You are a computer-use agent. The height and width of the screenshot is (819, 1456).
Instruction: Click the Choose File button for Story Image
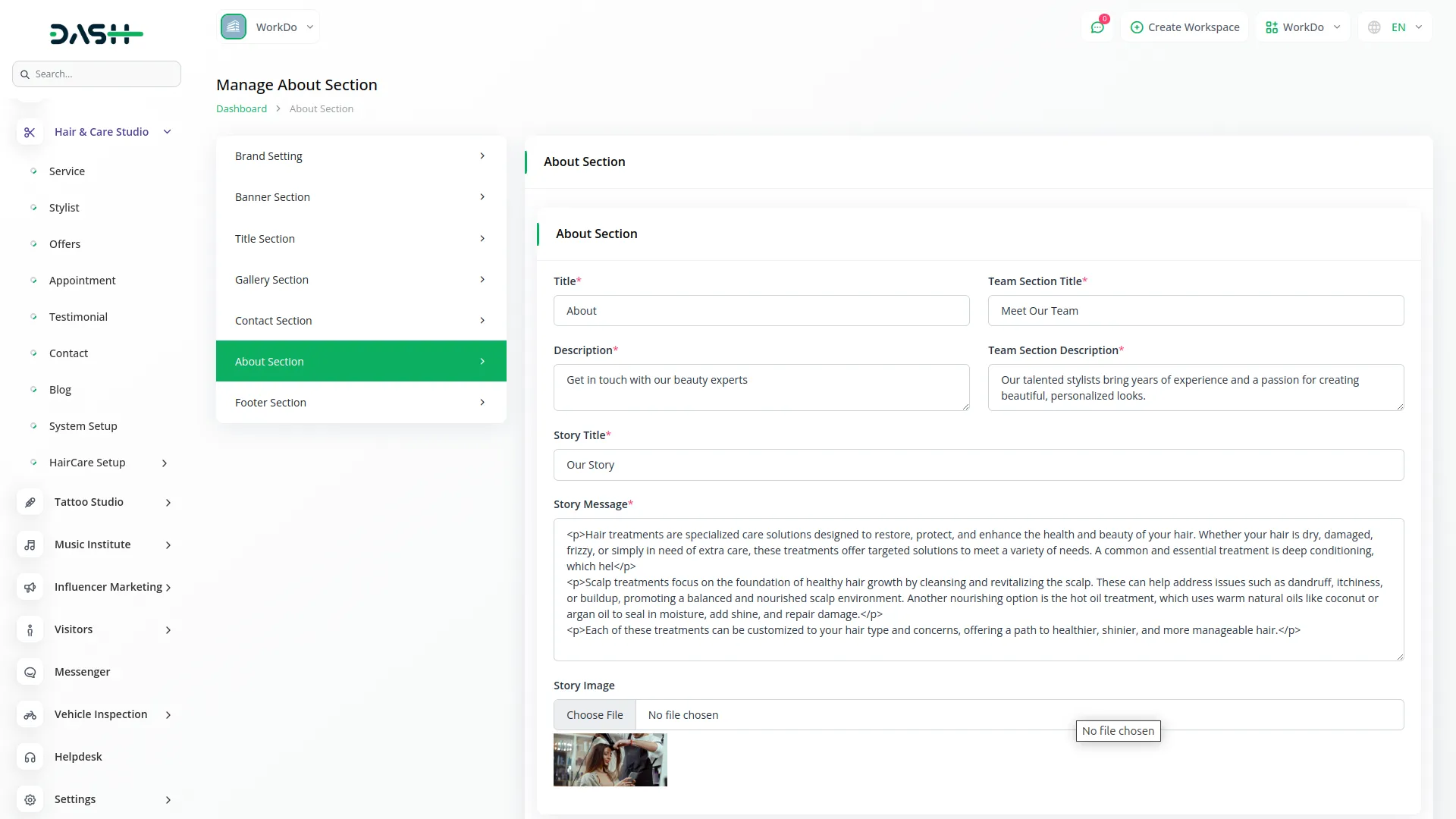pyautogui.click(x=595, y=715)
